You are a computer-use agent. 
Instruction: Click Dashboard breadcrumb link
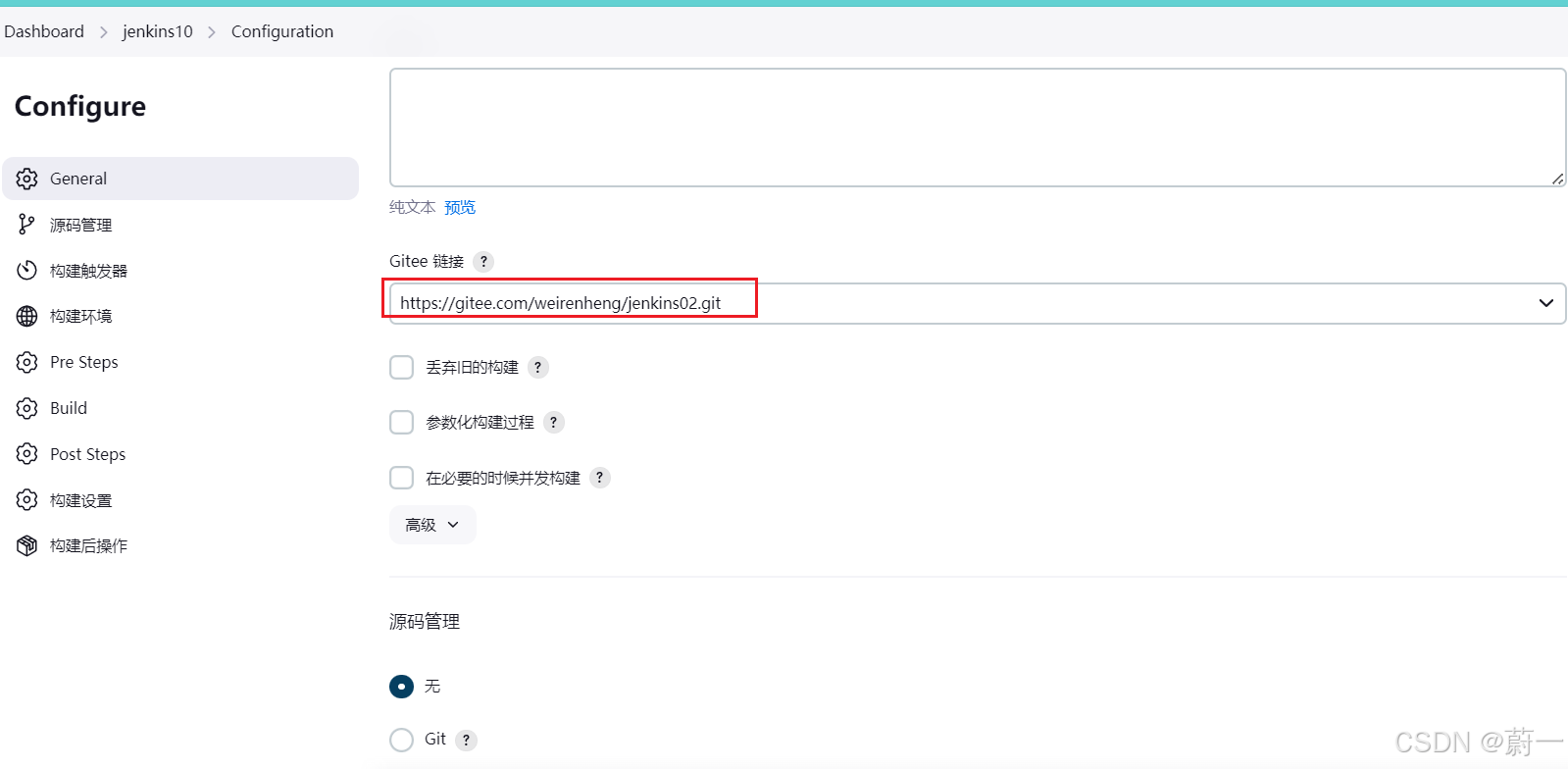[44, 31]
